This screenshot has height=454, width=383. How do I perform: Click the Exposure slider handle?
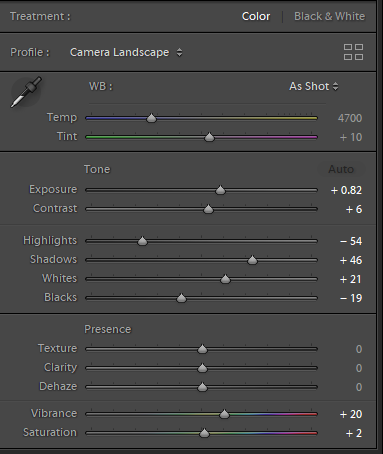point(220,190)
